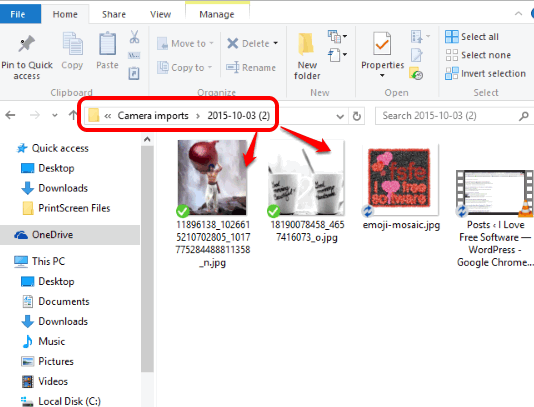This screenshot has height=407, width=534.
Task: Click the History icon in Open group
Action: [416, 73]
